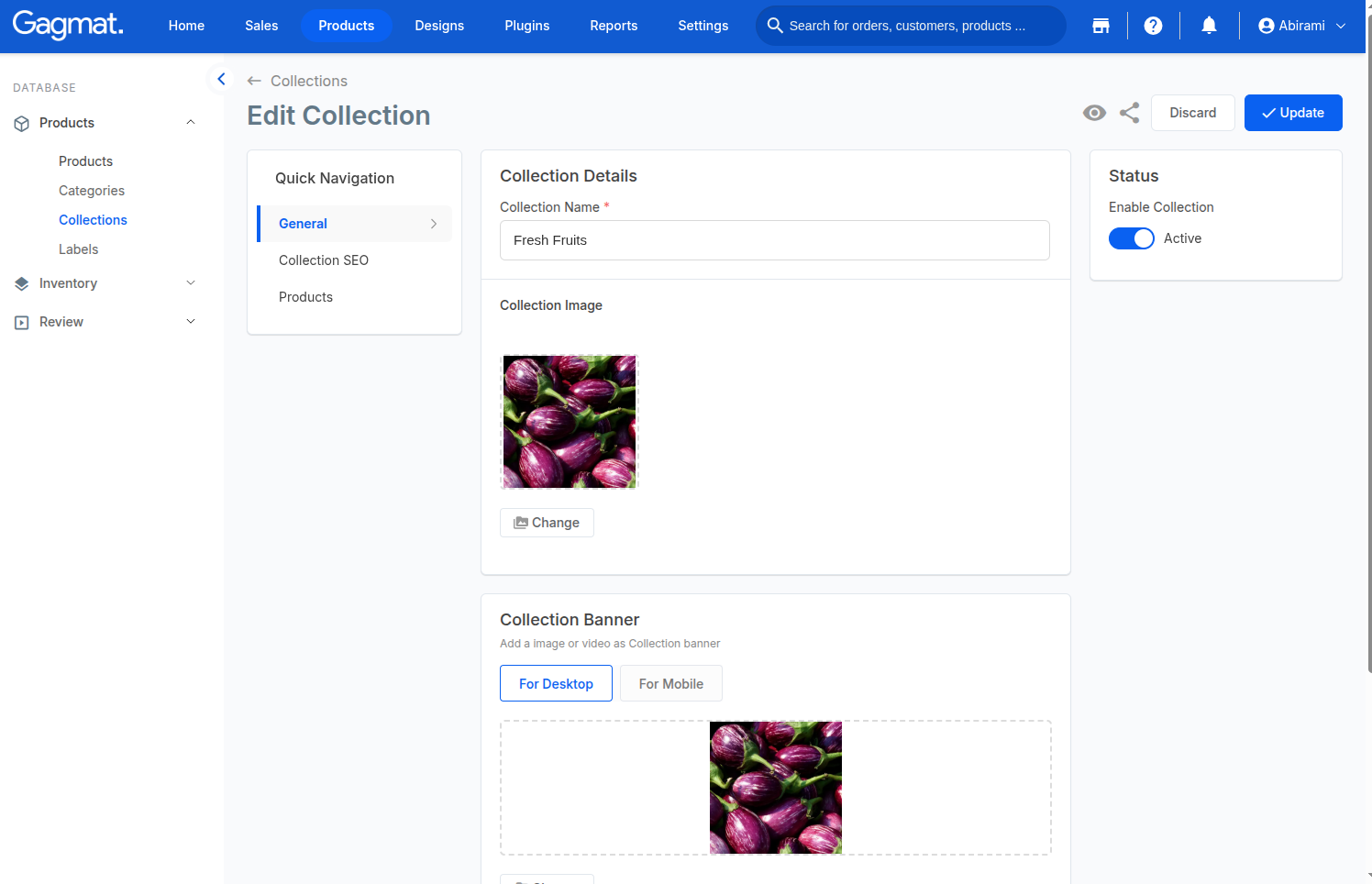
Task: Click the Discard button
Action: point(1193,113)
